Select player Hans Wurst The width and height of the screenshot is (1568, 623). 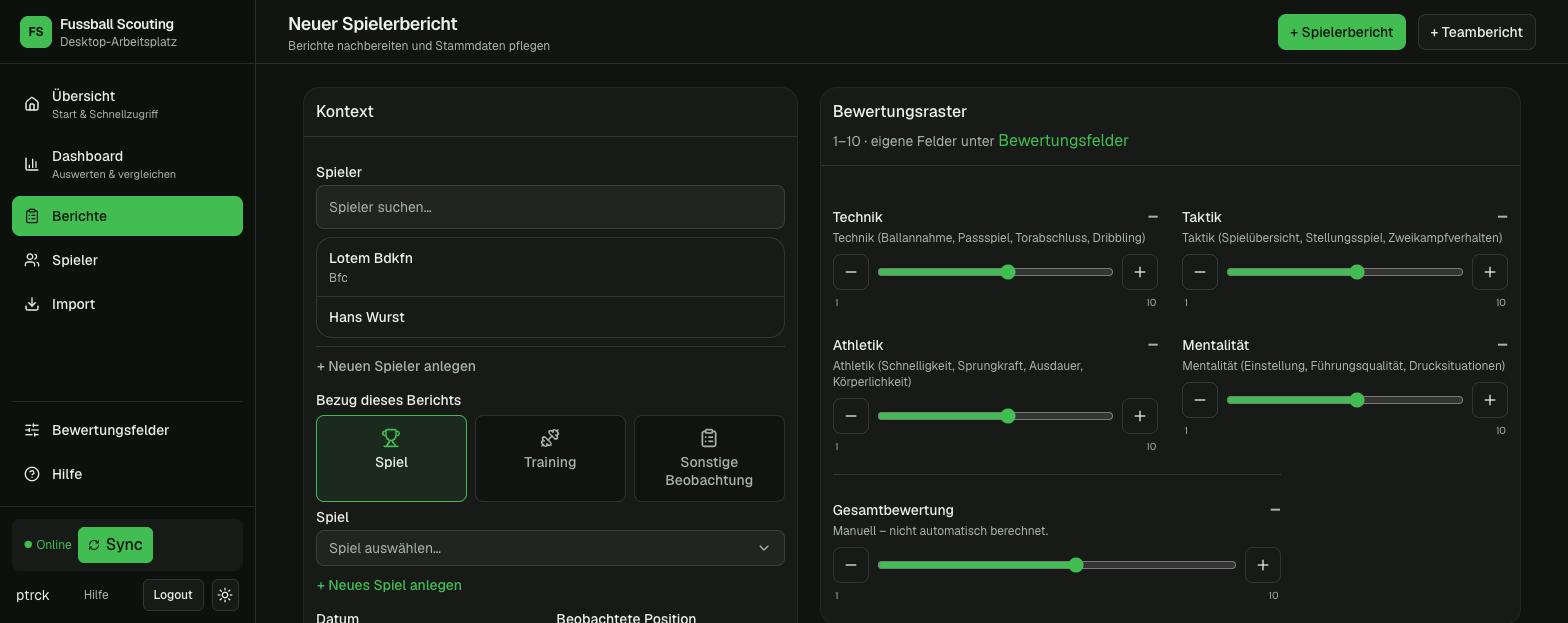[x=550, y=317]
